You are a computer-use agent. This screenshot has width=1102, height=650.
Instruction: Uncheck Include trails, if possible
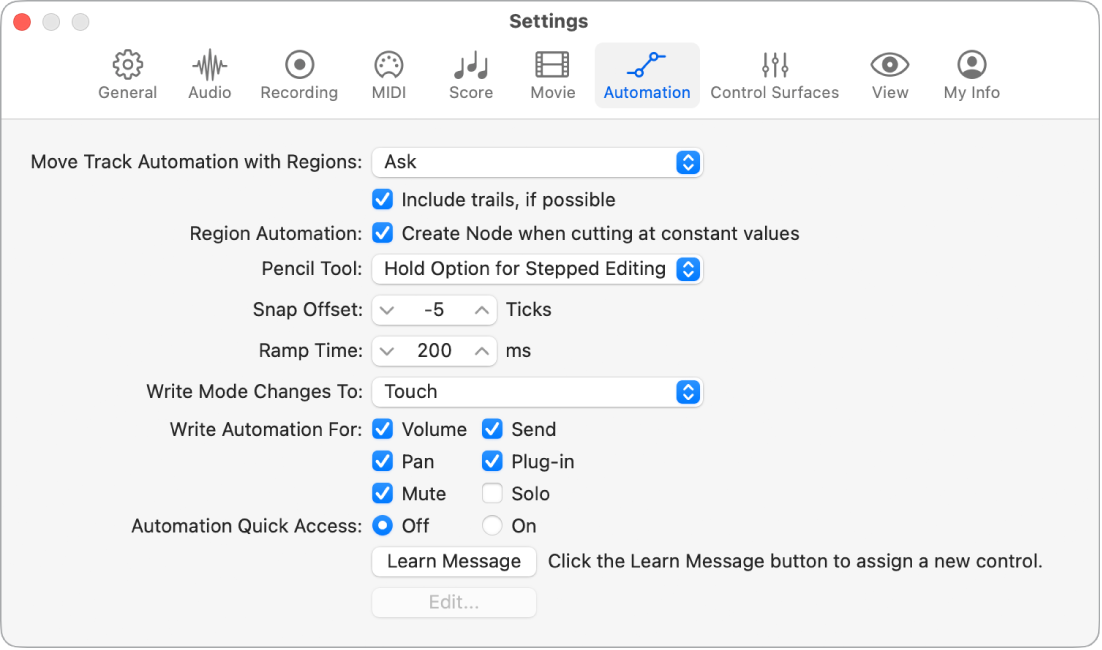pos(383,199)
